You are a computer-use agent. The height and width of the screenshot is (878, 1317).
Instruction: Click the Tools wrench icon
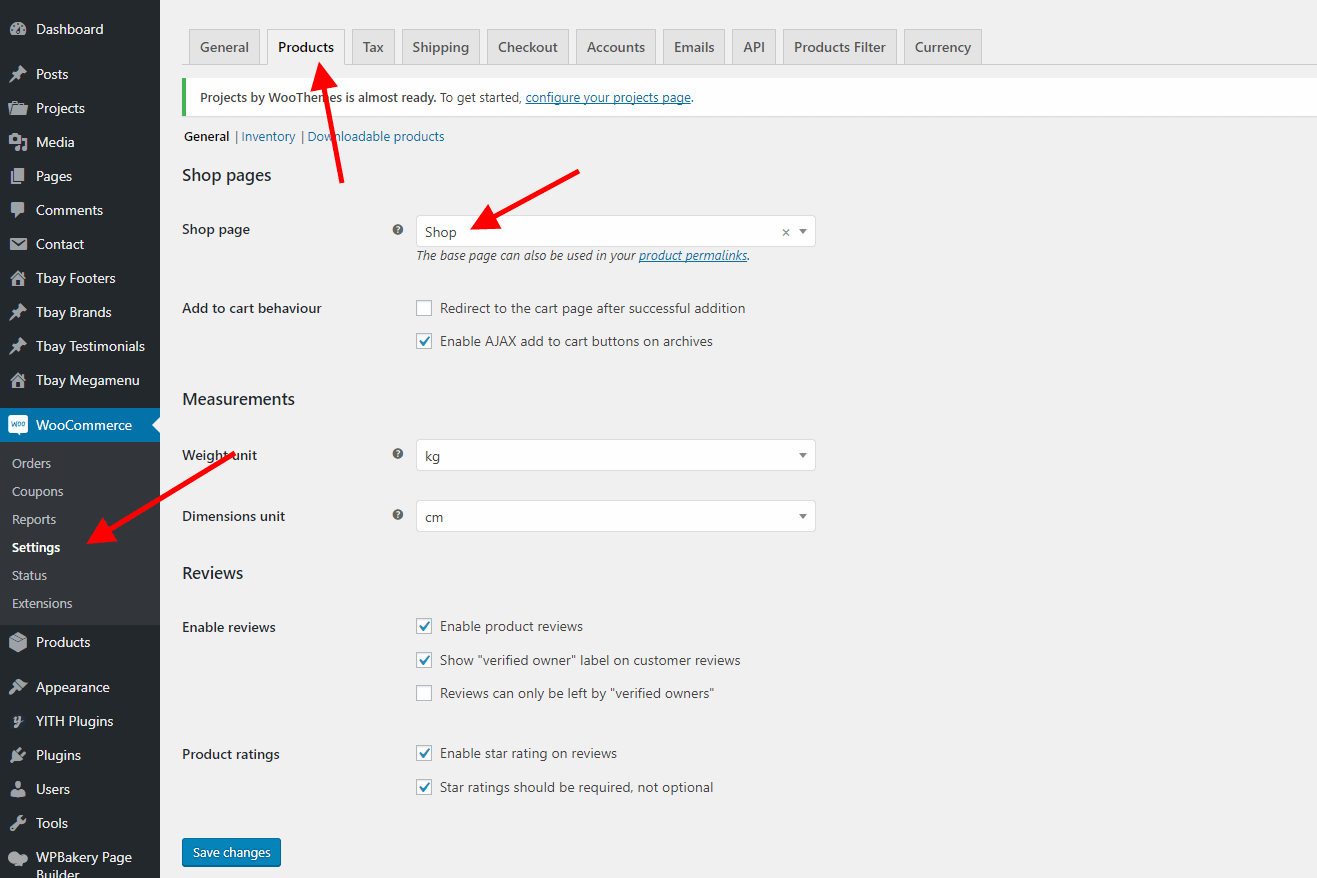coord(18,823)
